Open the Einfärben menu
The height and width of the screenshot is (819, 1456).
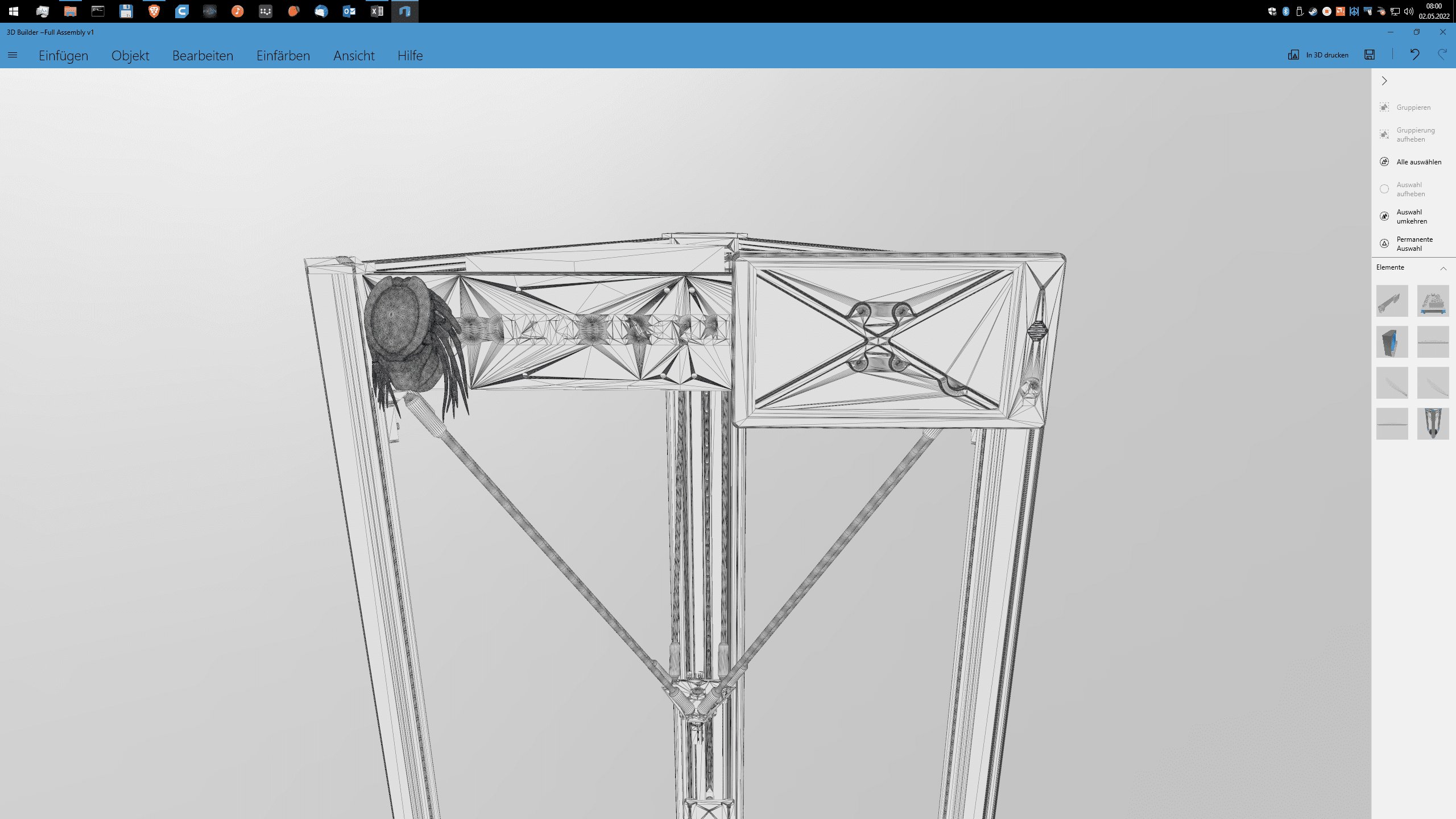click(x=283, y=56)
